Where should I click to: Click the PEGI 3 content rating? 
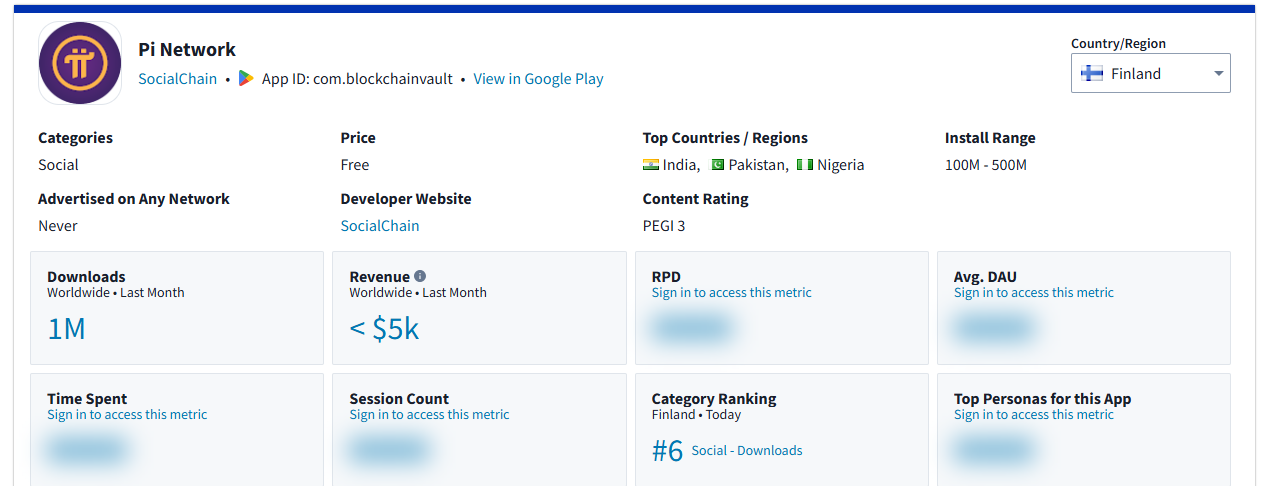664,226
